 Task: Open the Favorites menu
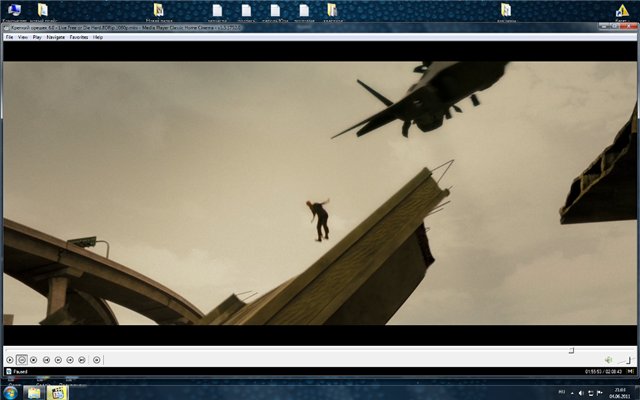coord(79,37)
